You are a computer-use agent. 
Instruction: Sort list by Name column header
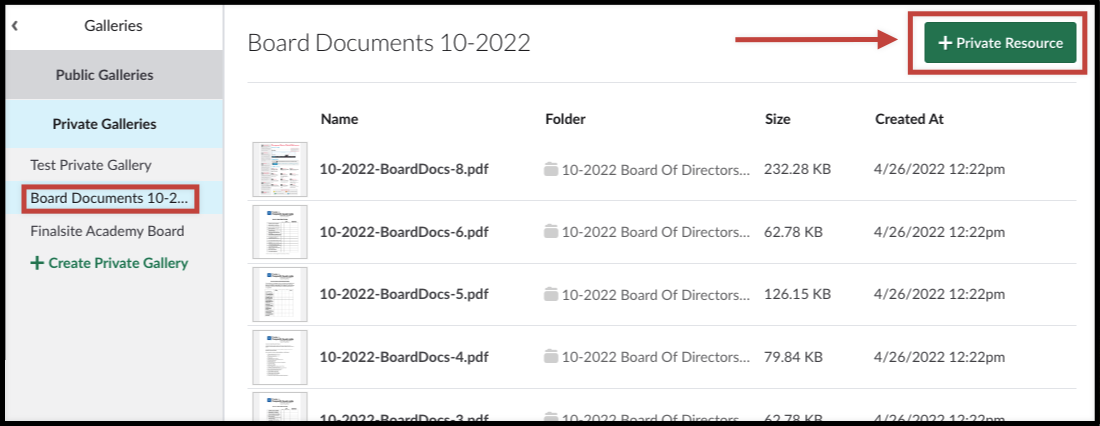(340, 119)
